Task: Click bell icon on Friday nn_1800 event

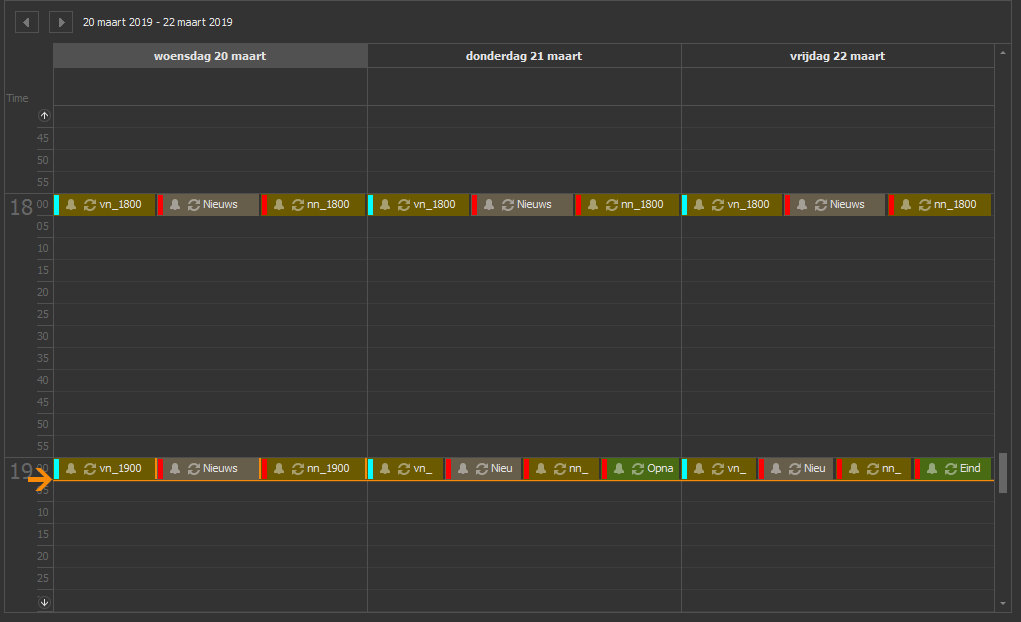Action: [906, 205]
